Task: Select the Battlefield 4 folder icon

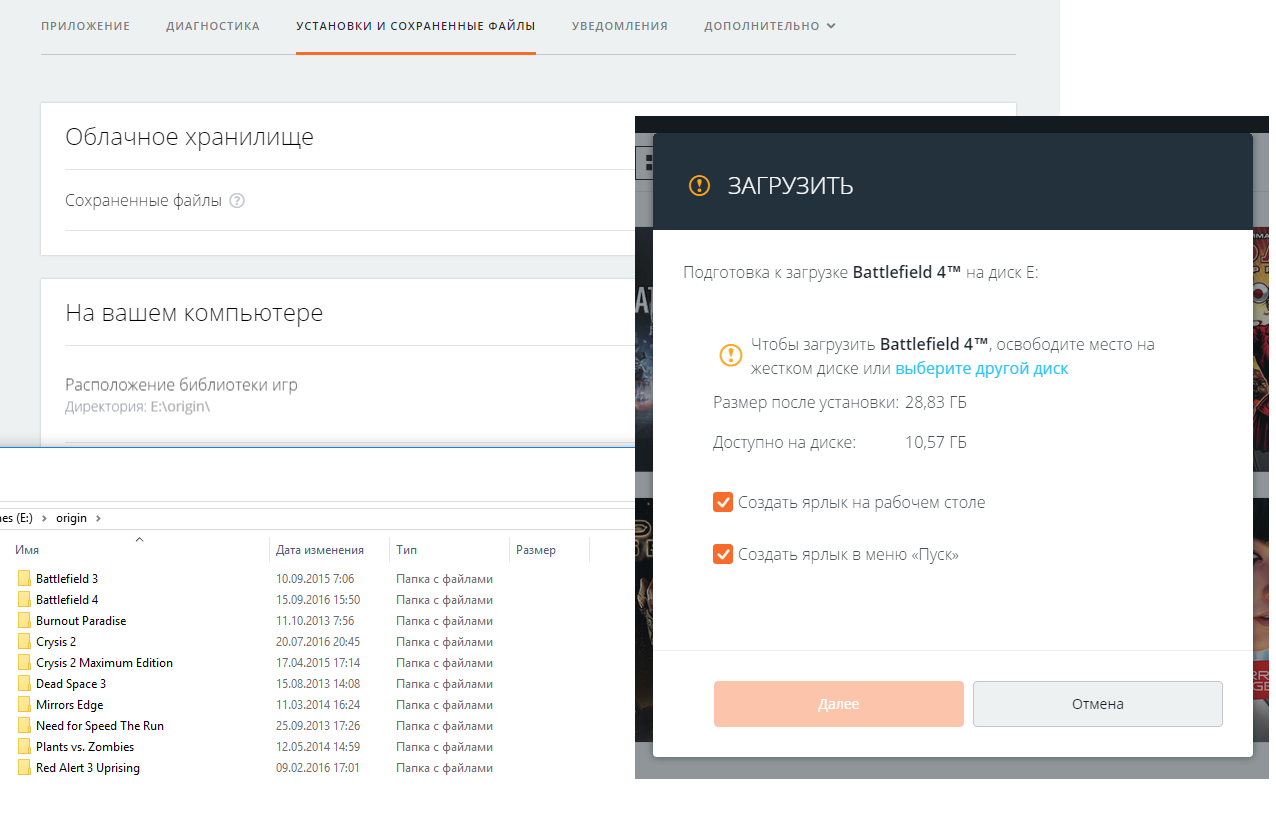Action: [25, 599]
